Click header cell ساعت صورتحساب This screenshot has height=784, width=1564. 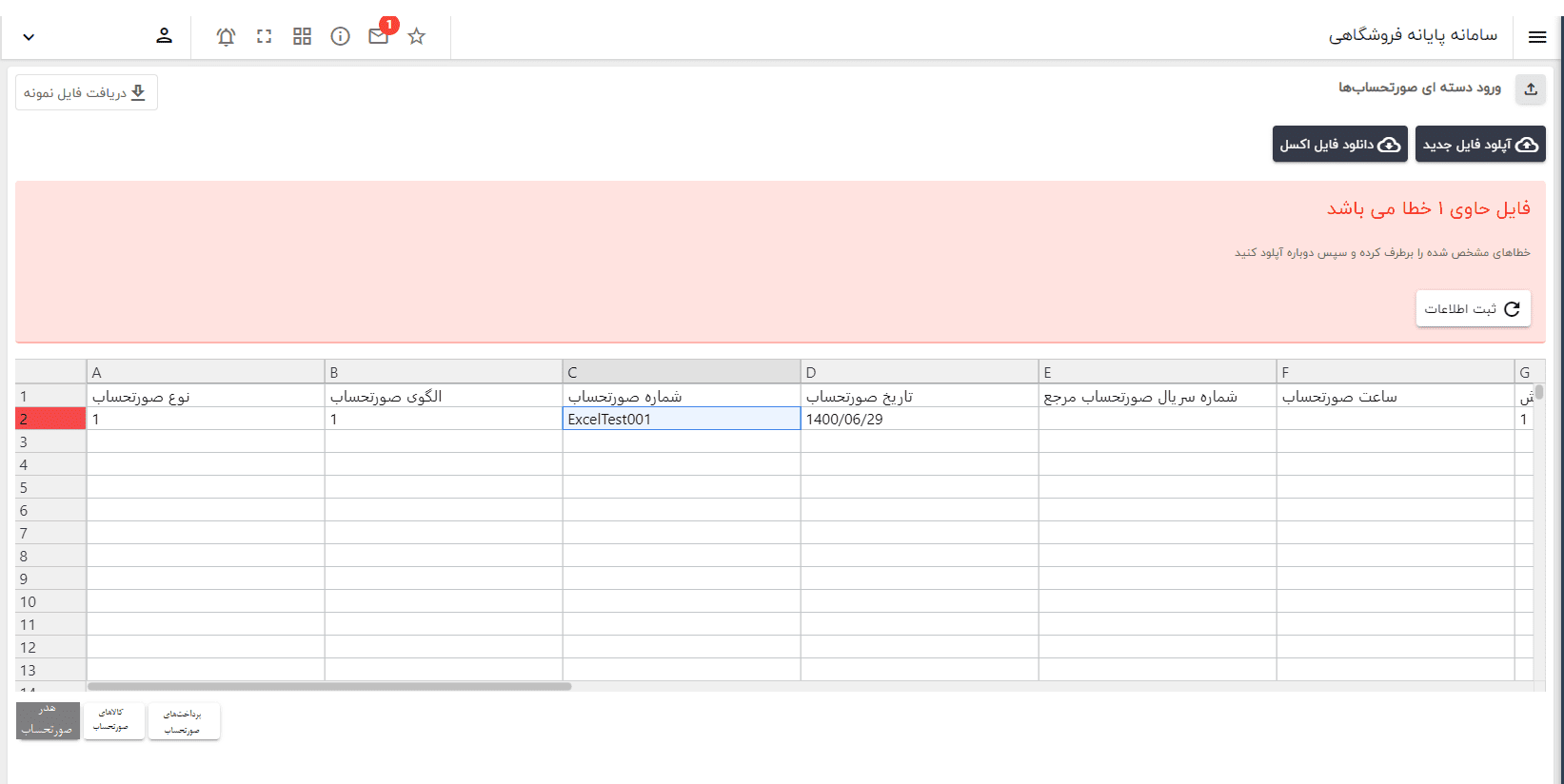(x=1396, y=396)
